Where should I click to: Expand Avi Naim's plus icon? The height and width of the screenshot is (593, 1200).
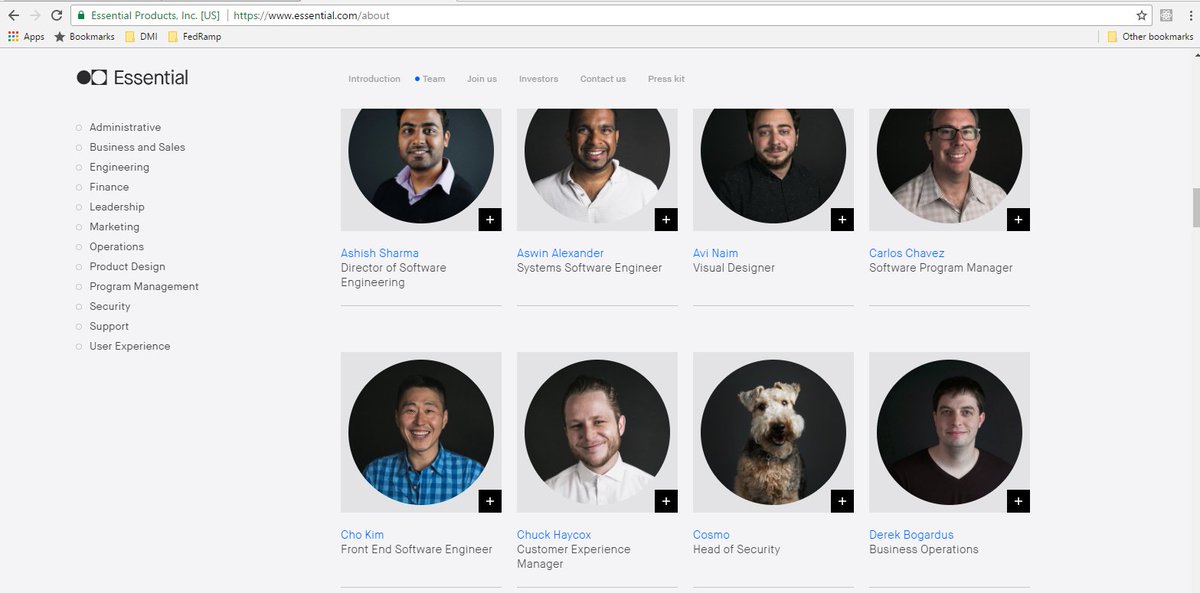[842, 220]
